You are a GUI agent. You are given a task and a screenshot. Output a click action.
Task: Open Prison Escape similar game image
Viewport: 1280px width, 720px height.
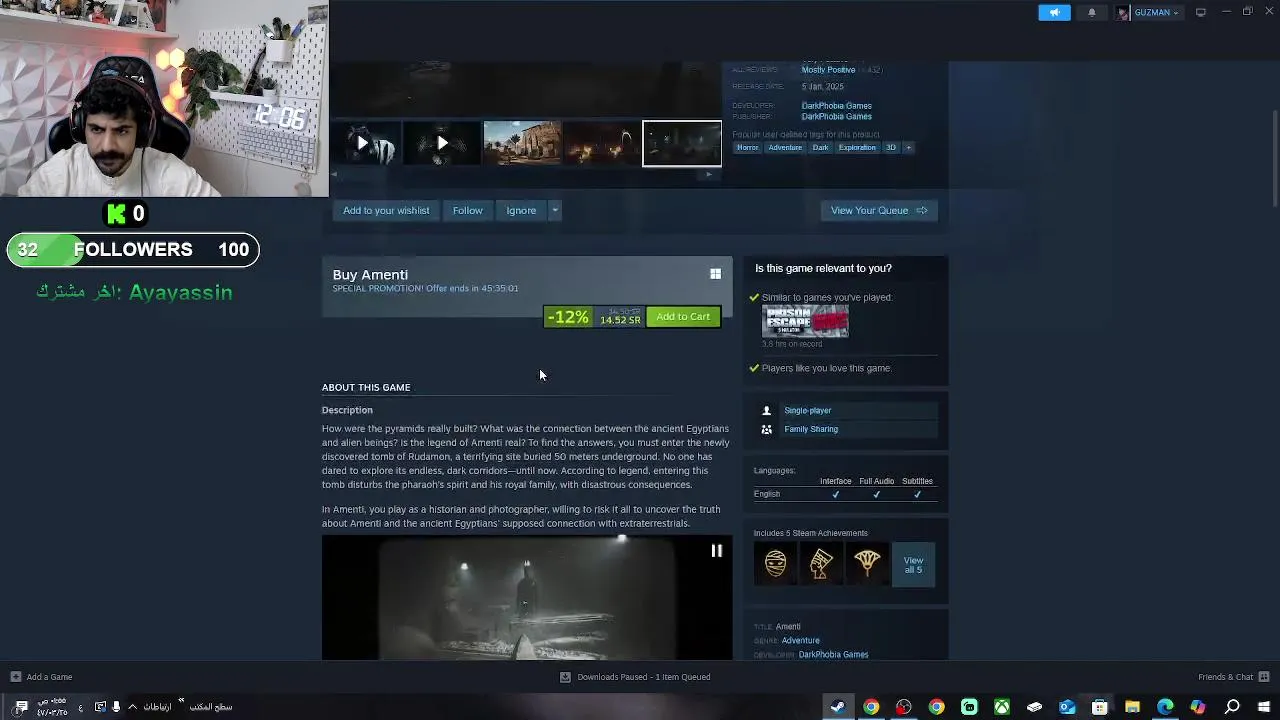point(805,321)
